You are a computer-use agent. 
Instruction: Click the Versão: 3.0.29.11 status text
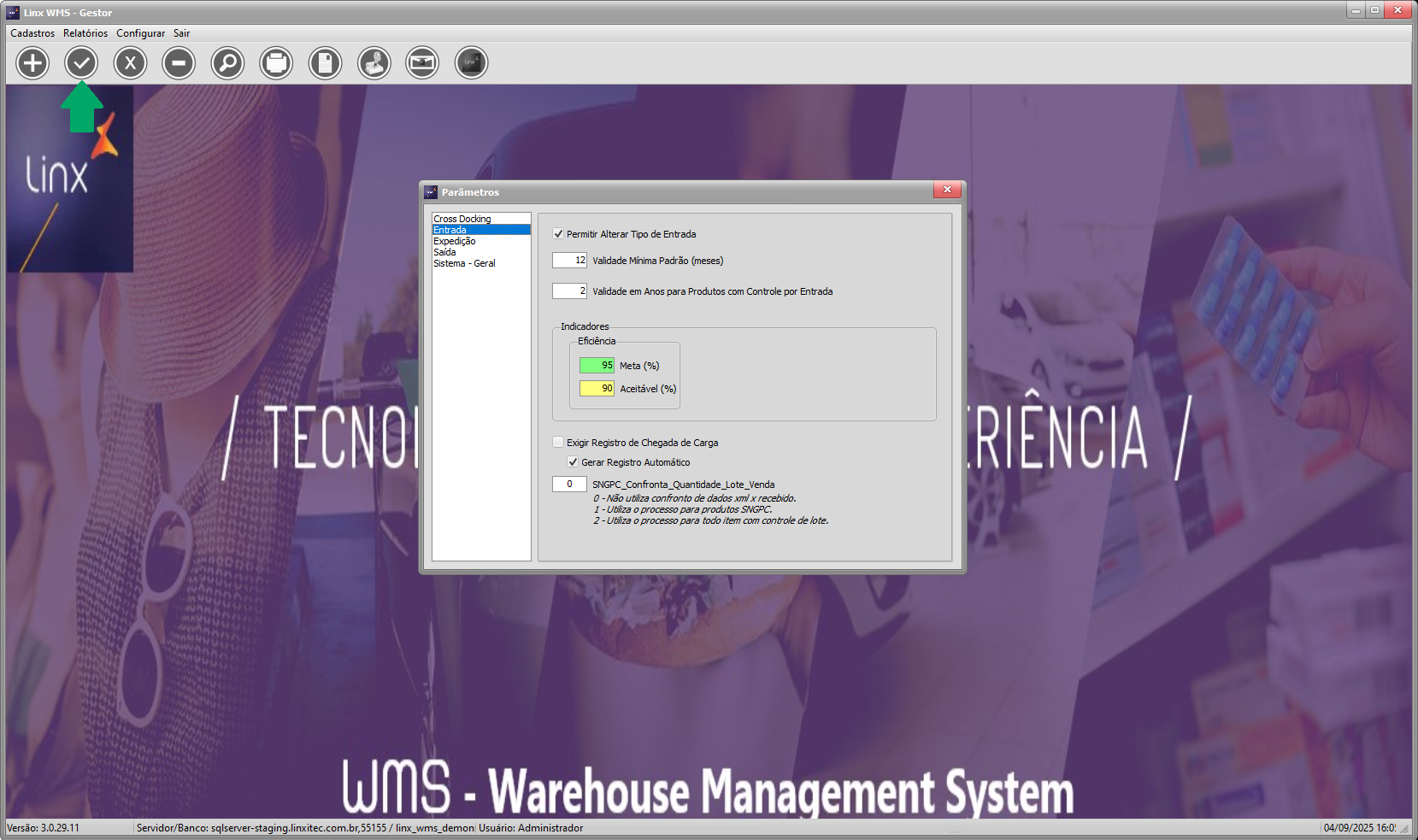(x=44, y=828)
